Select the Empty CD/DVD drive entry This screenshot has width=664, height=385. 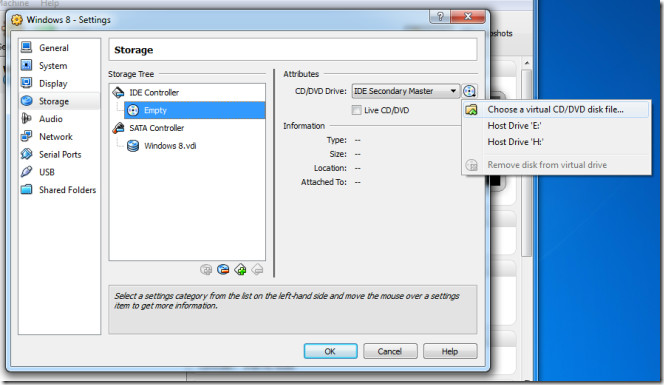pos(194,110)
